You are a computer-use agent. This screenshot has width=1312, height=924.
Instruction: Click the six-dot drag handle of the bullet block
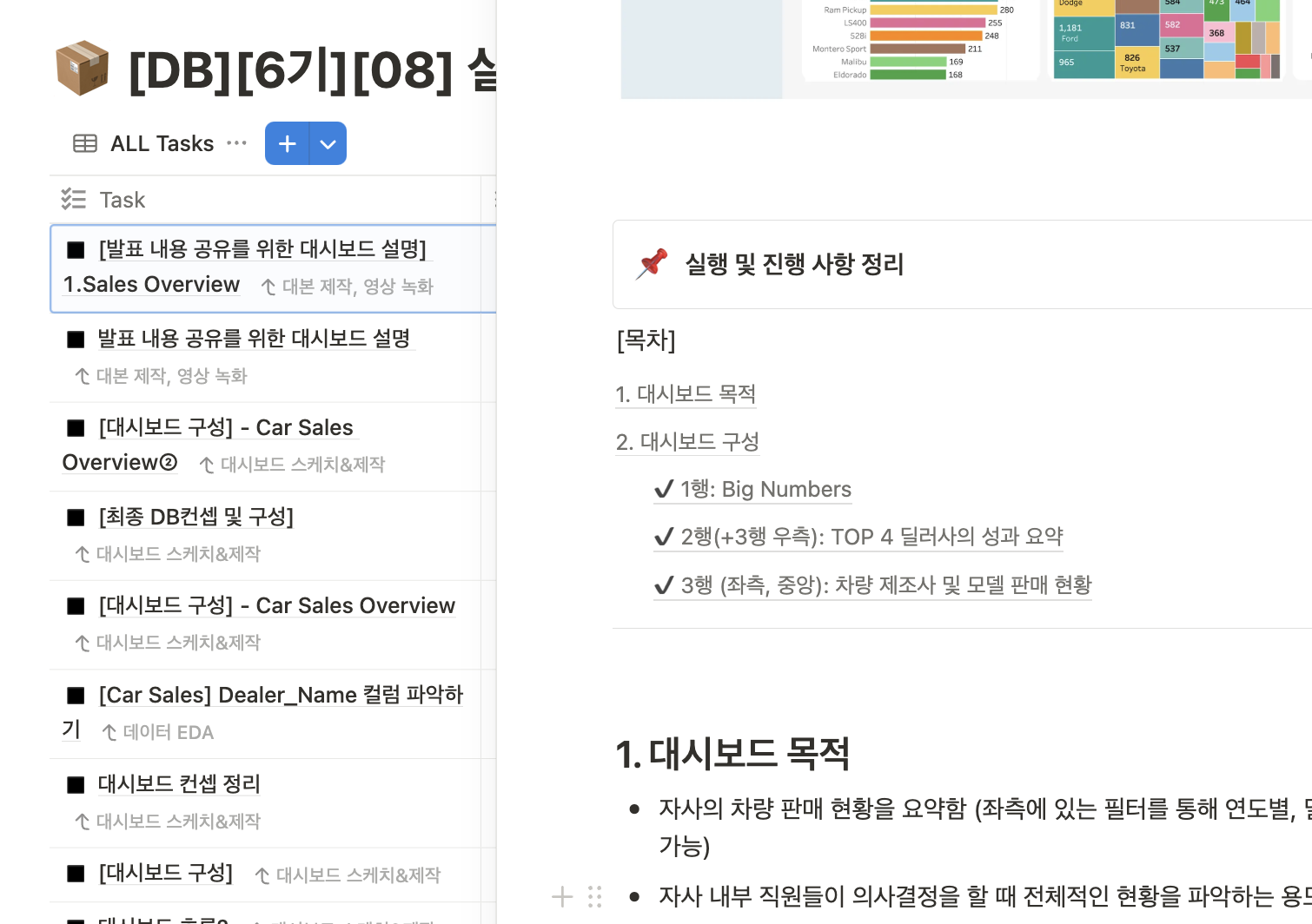point(594,896)
